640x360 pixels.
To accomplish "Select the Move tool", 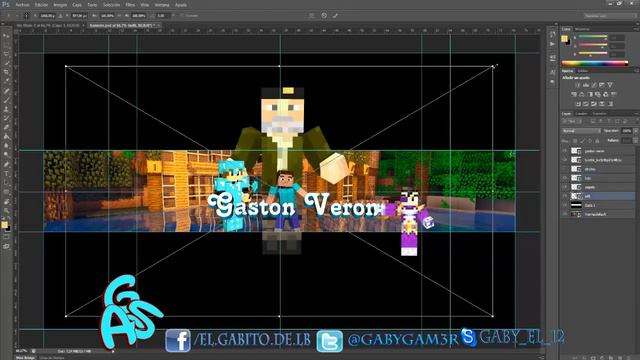I will 6,36.
